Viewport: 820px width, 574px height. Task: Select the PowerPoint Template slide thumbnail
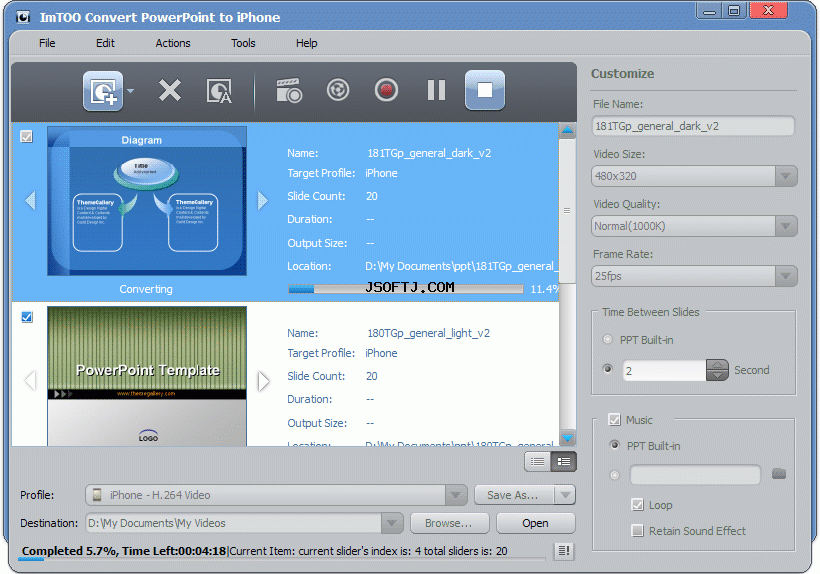147,376
